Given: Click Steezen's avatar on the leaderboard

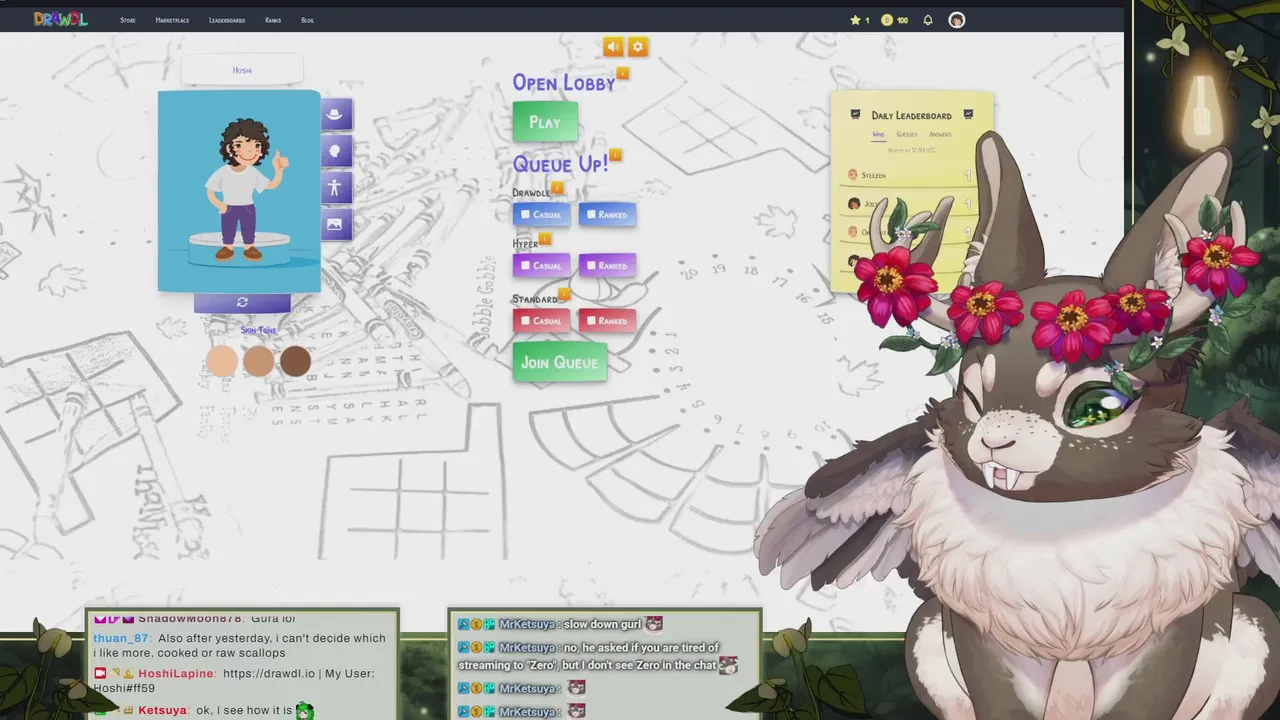Looking at the screenshot, I should coord(853,175).
